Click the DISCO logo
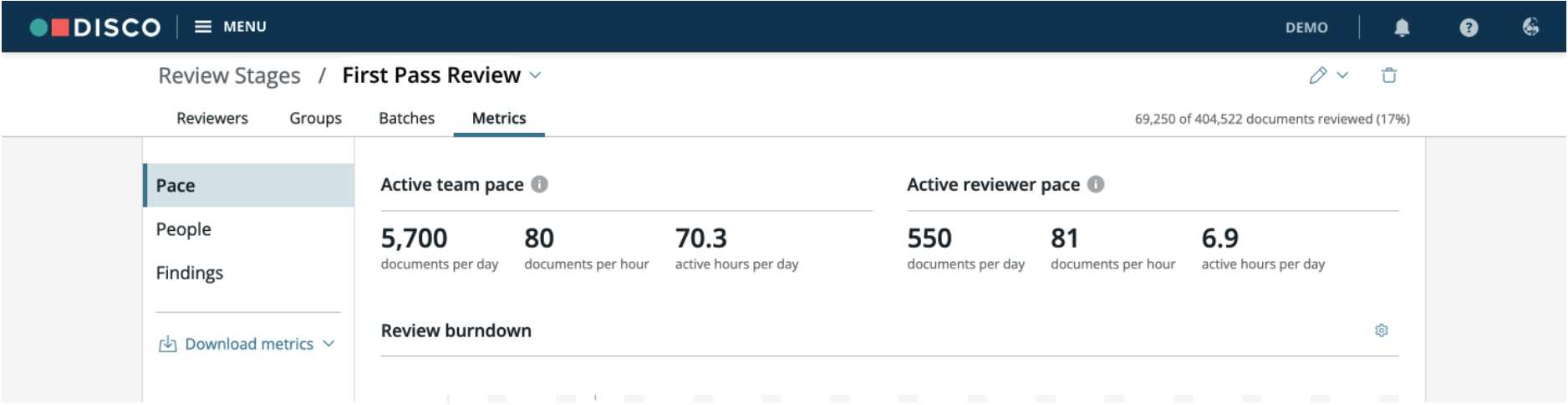This screenshot has width=1568, height=405. [x=94, y=27]
